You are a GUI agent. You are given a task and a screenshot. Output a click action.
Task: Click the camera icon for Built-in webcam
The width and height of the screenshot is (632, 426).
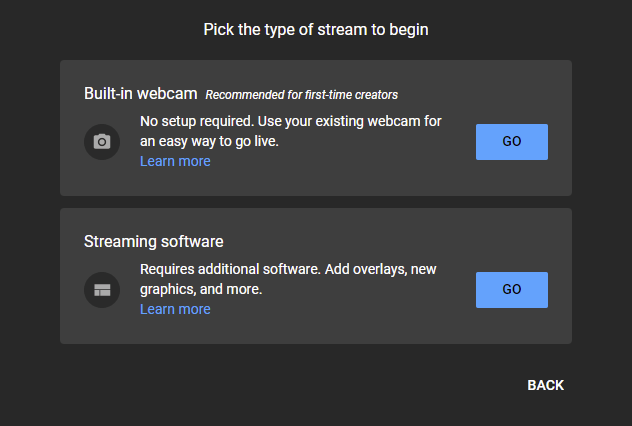pos(101,142)
